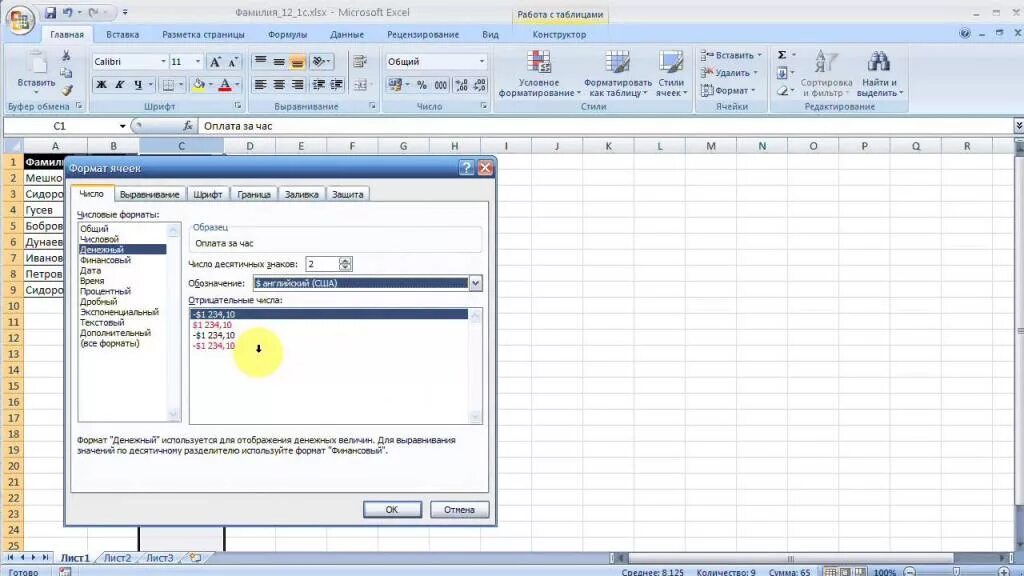
Task: Switch to Шрифт dialog tab
Action: point(208,195)
